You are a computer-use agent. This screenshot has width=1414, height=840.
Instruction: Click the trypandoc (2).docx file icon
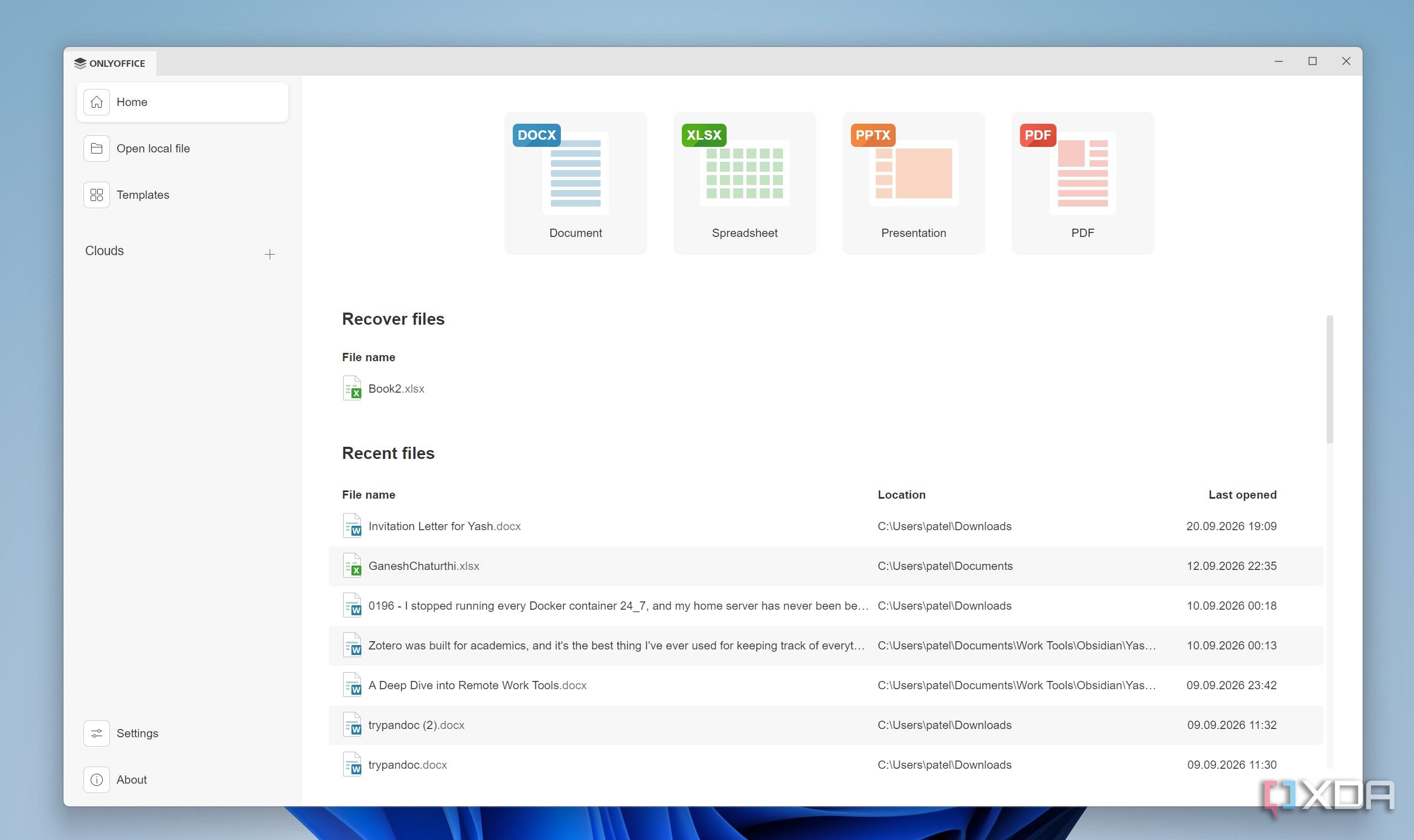tap(351, 725)
